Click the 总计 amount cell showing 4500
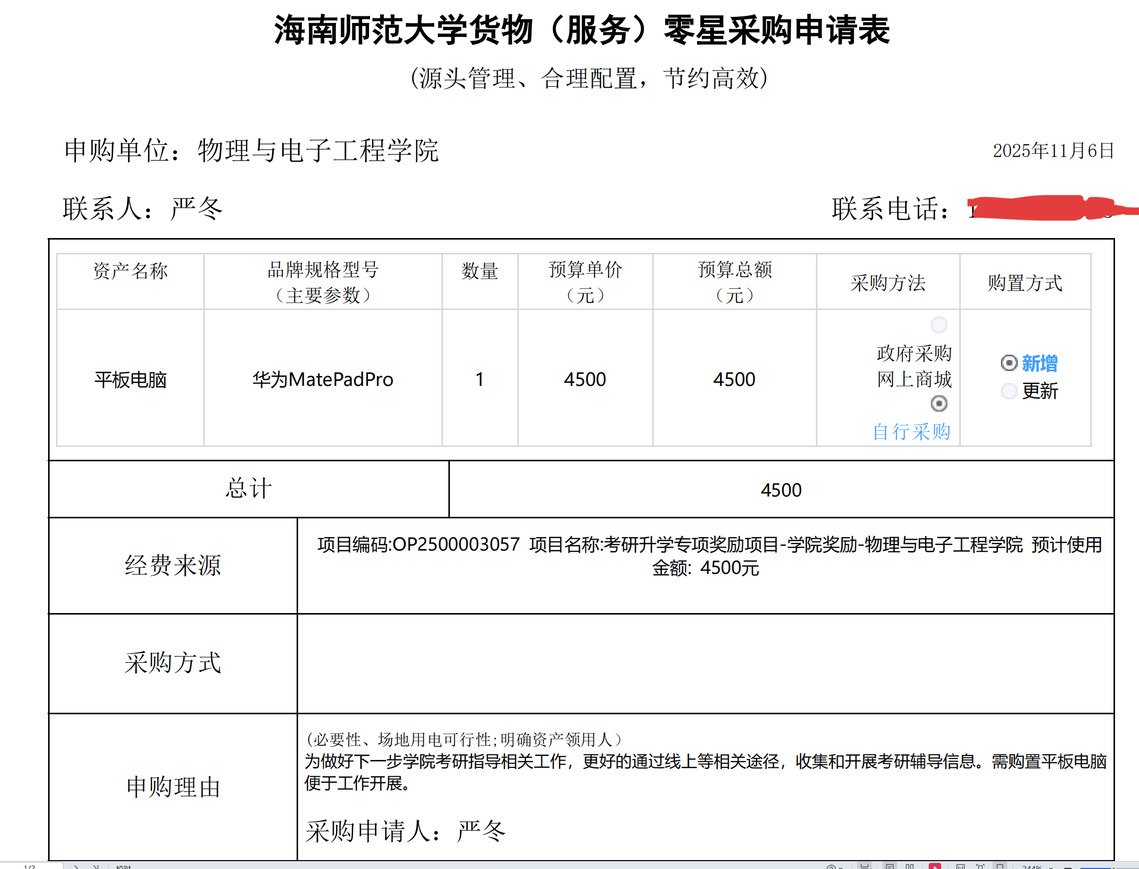The image size is (1139, 869). coord(780,490)
